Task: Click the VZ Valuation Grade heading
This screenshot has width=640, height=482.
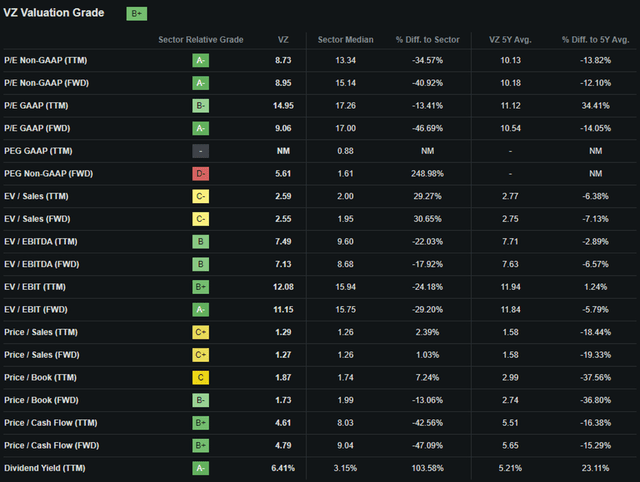Action: (x=53, y=13)
